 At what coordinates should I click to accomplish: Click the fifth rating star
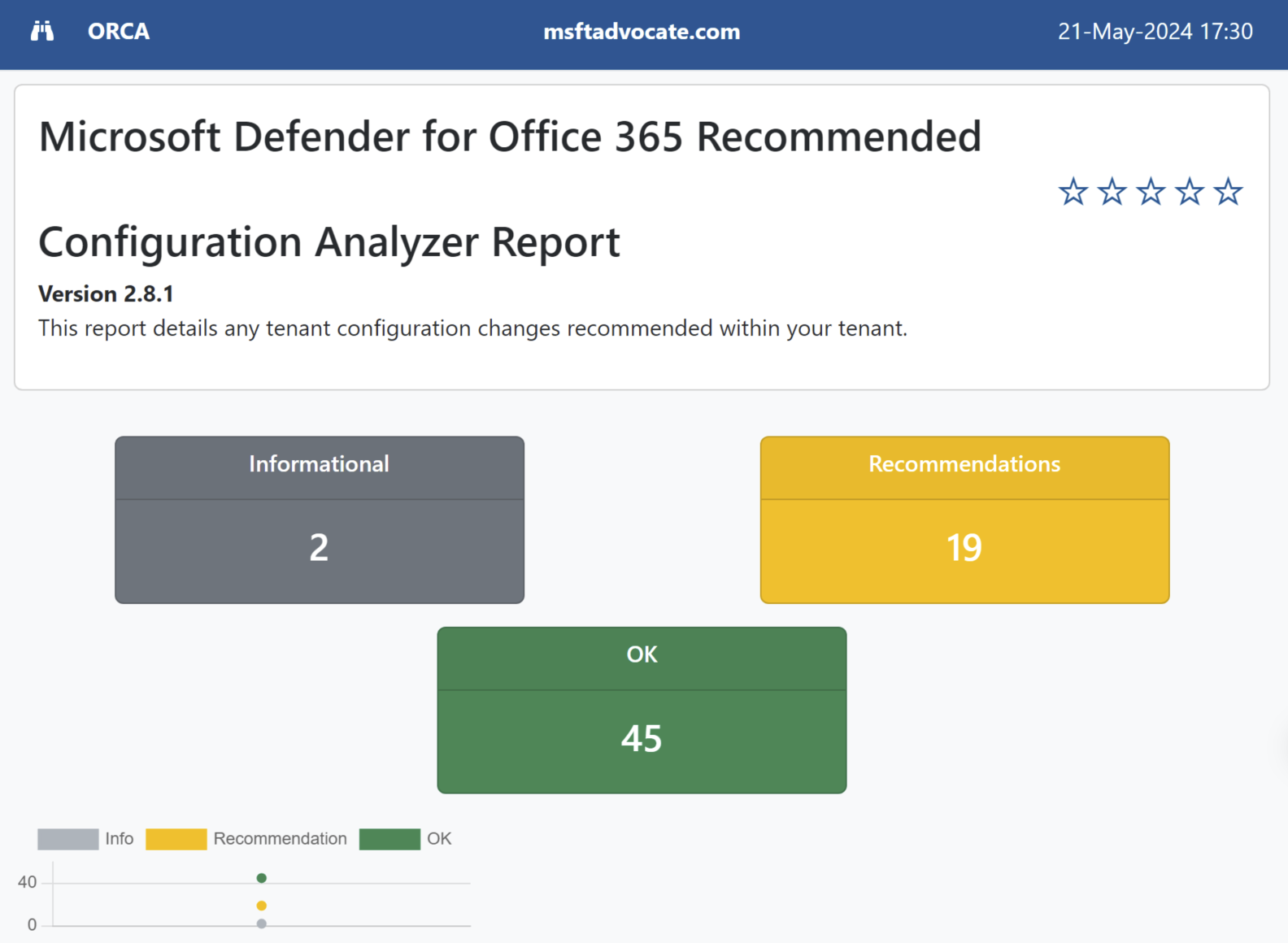point(1228,193)
